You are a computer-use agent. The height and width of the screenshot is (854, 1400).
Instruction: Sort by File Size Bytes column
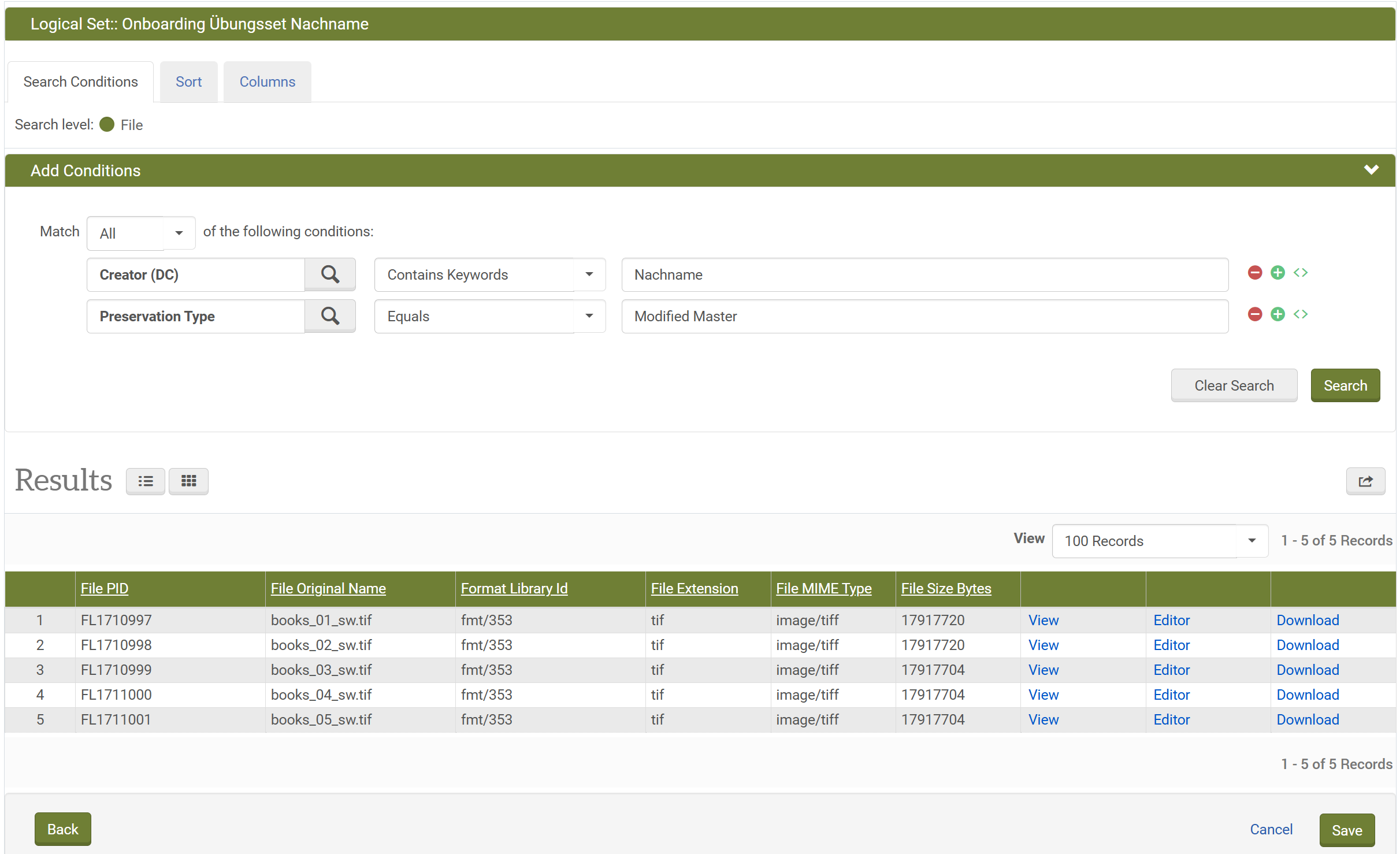point(946,589)
